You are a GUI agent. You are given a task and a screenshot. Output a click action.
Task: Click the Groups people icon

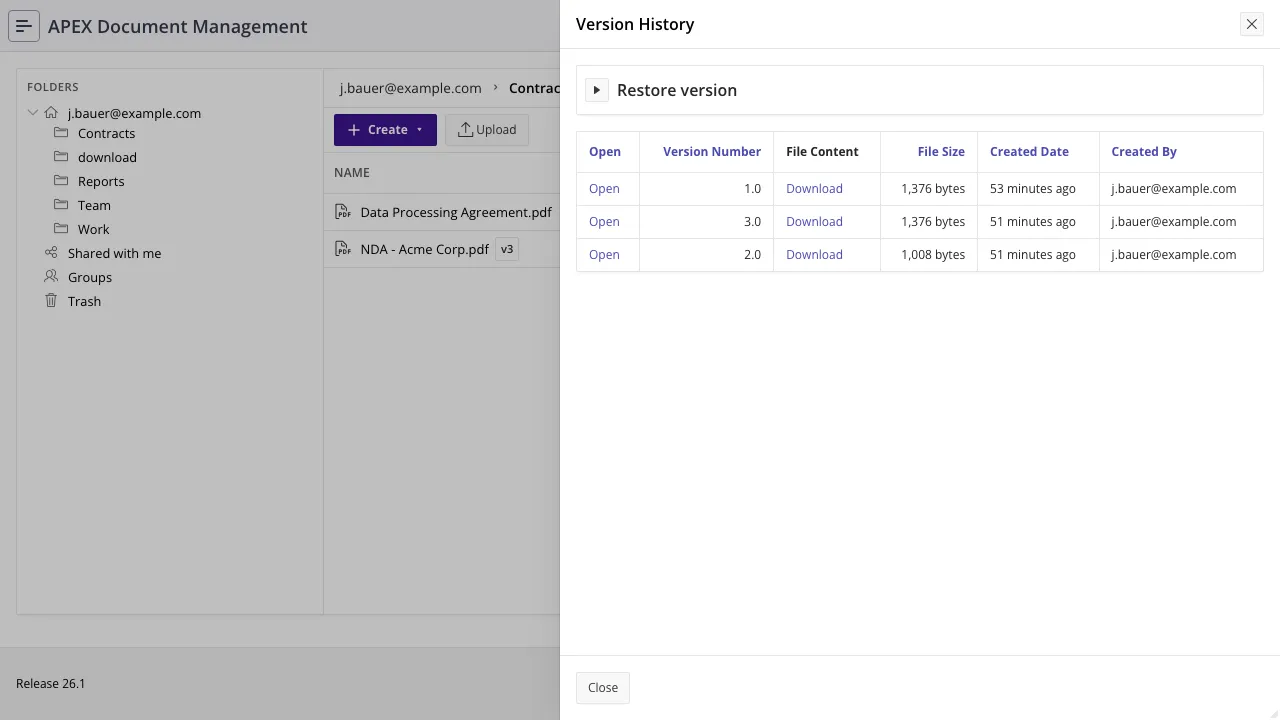click(51, 277)
